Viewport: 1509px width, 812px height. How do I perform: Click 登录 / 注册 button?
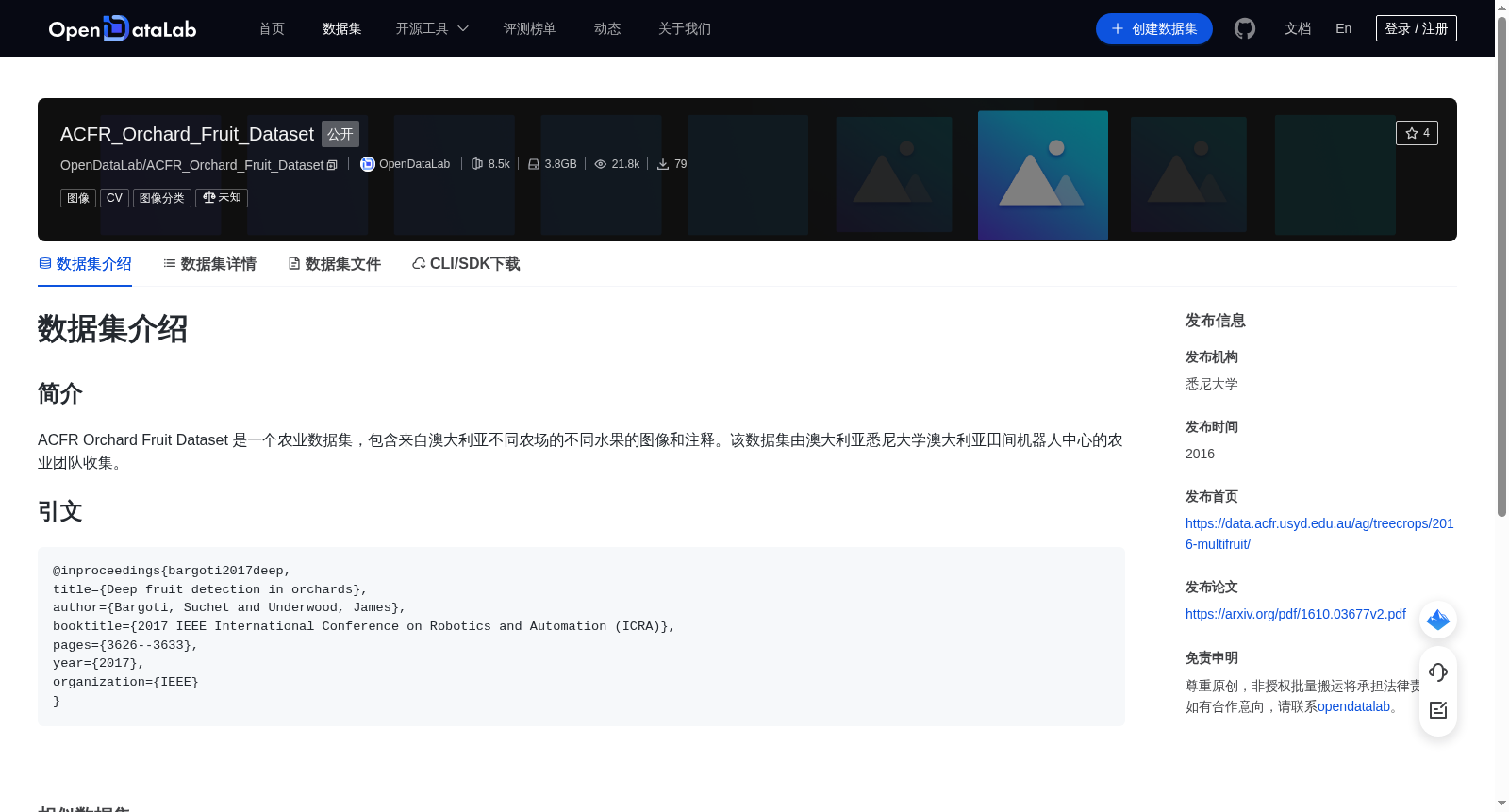(1417, 28)
